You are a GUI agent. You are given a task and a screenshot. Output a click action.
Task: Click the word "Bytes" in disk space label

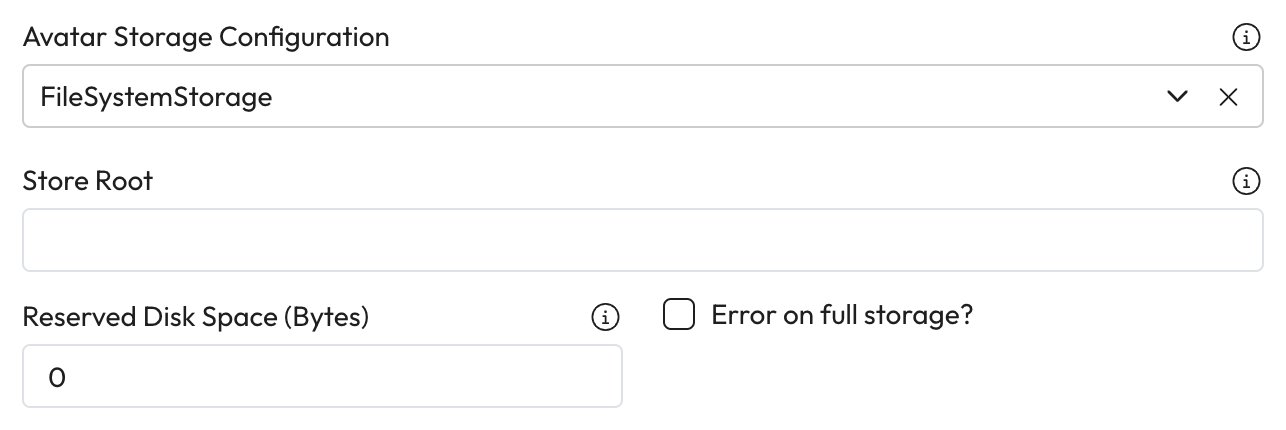pos(326,317)
